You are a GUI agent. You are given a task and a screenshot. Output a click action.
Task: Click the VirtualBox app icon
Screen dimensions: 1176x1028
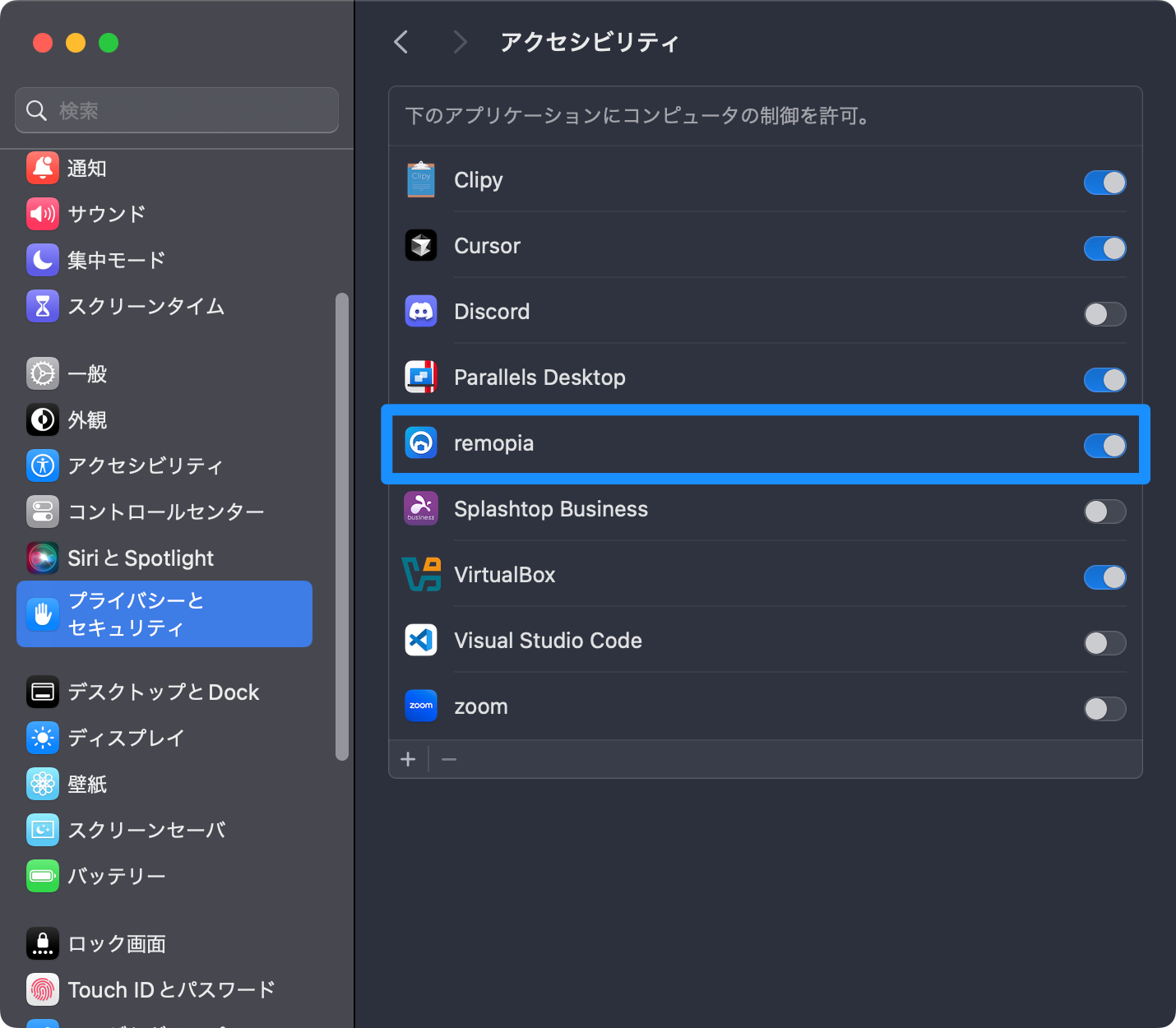click(x=421, y=574)
